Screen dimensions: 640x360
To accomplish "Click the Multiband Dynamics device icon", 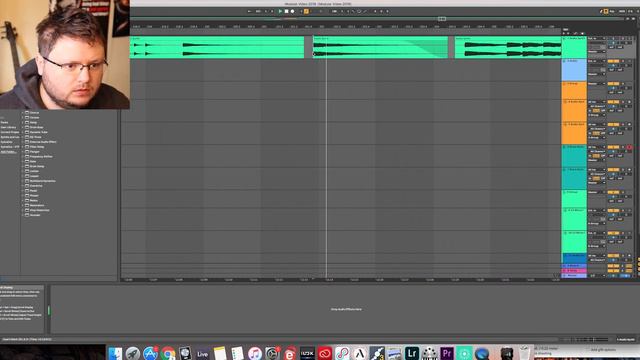I will click(27, 181).
